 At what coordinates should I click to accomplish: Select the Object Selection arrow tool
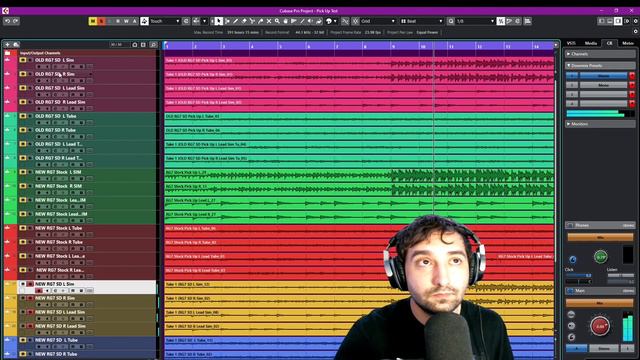219,21
